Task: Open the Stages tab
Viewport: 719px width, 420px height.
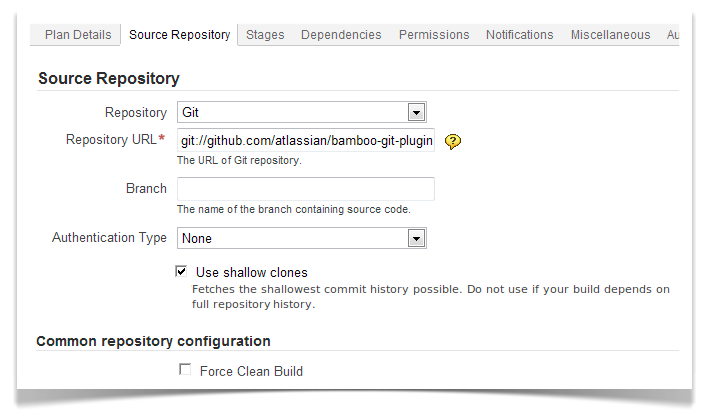Action: pos(265,35)
